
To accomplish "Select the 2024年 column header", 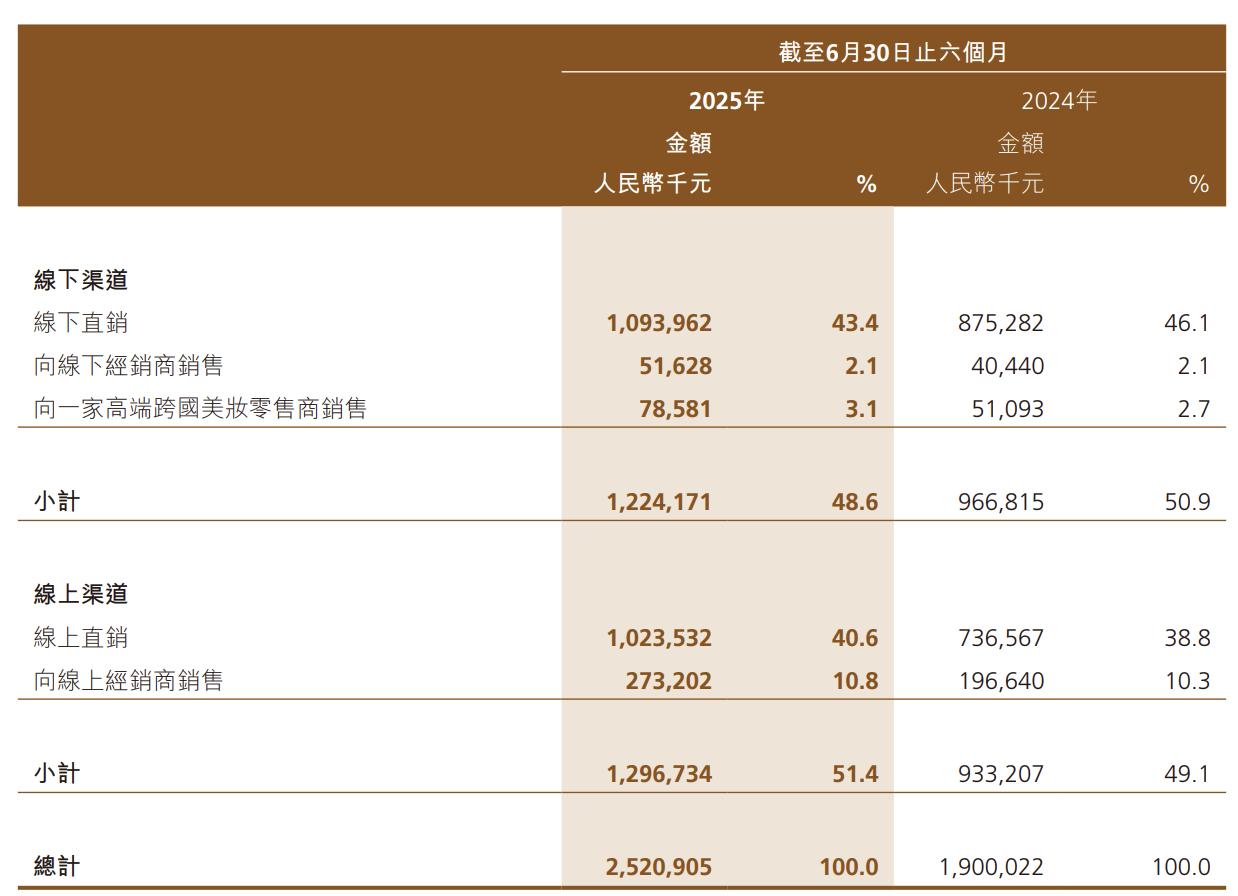I will (1059, 100).
